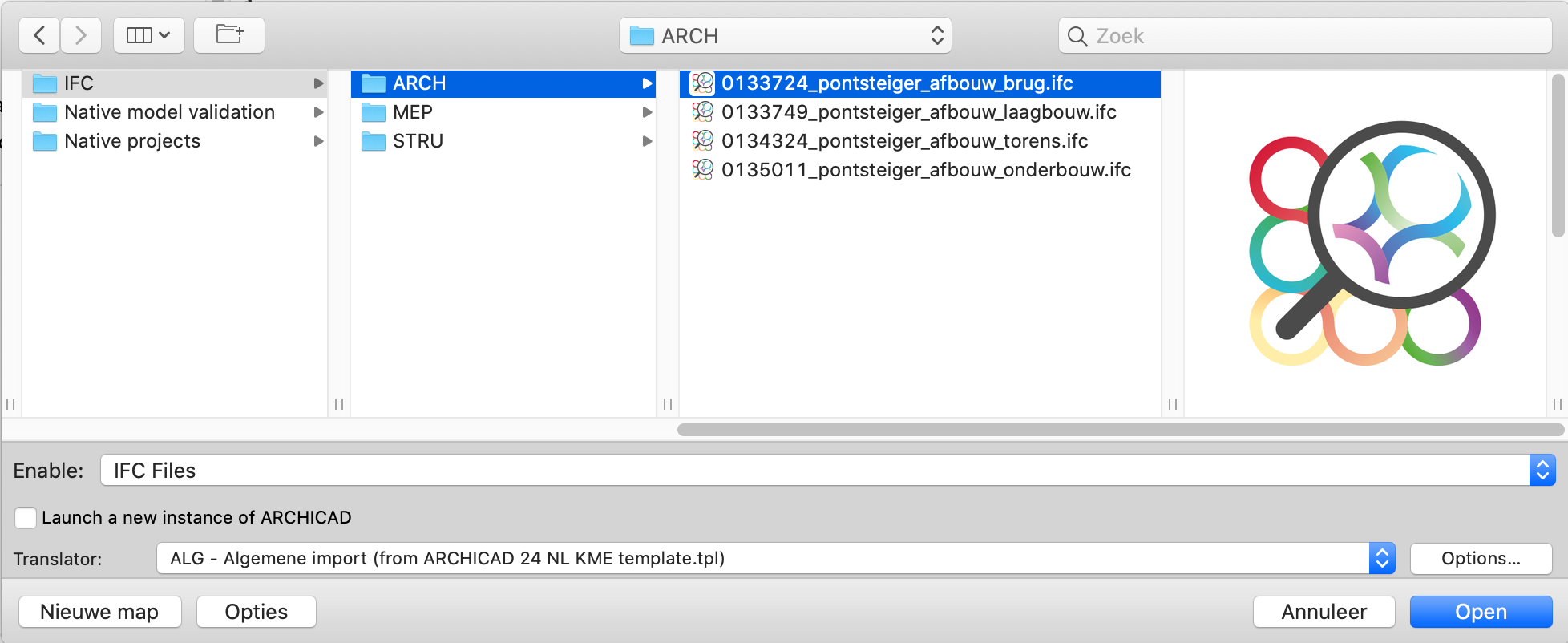The image size is (1568, 643).
Task: Expand the Native projects arrow
Action: pos(318,141)
